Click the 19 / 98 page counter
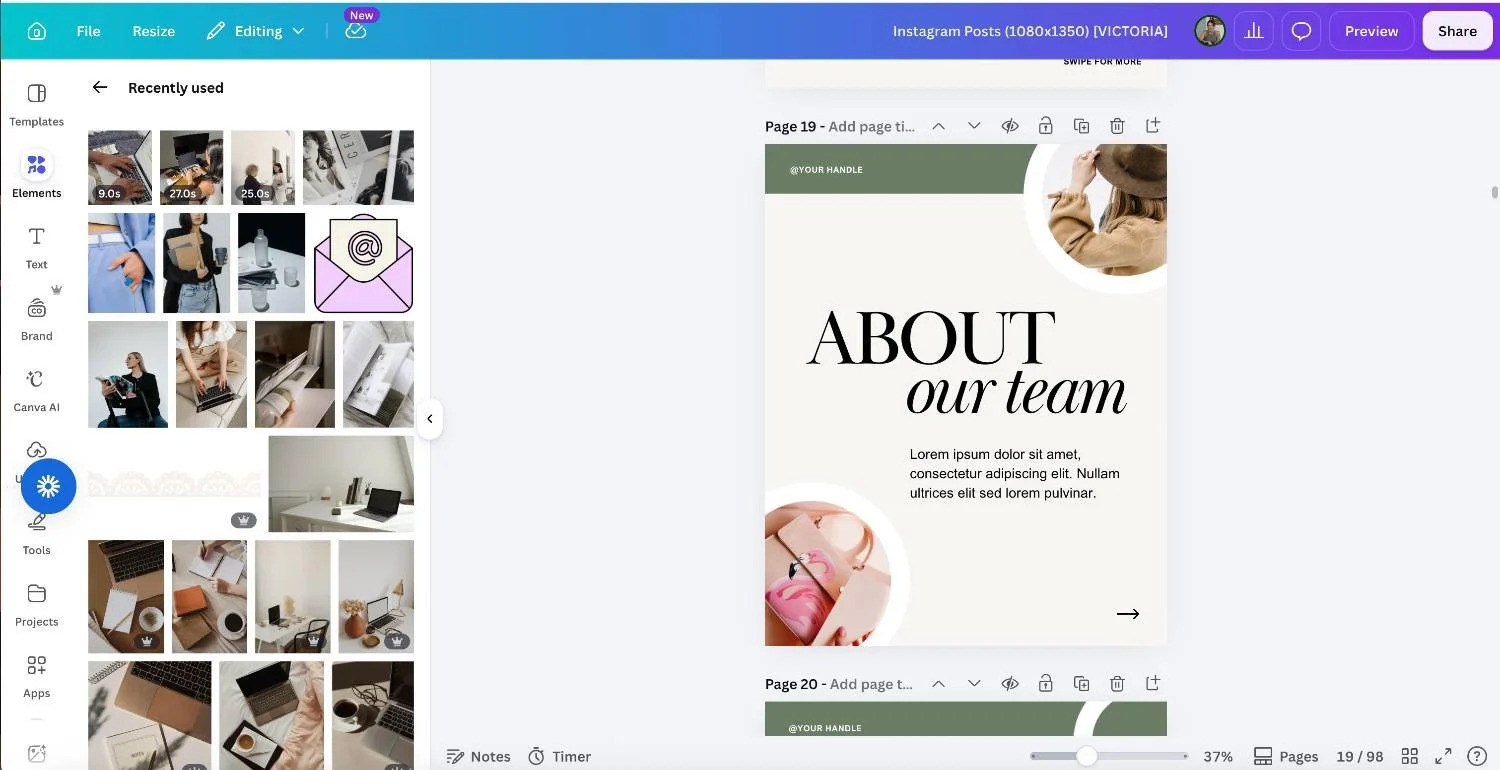This screenshot has height=770, width=1500. point(1360,756)
